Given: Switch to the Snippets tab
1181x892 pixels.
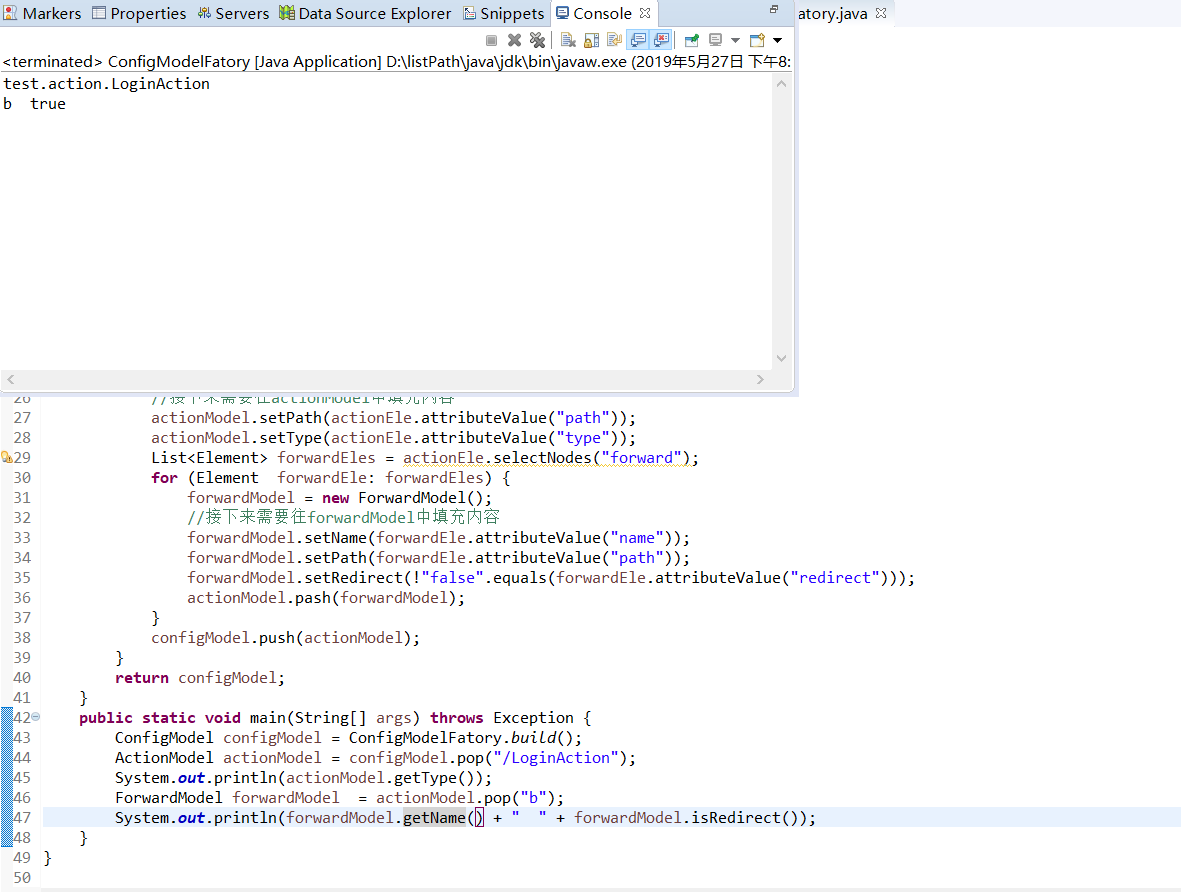Looking at the screenshot, I should pos(504,14).
